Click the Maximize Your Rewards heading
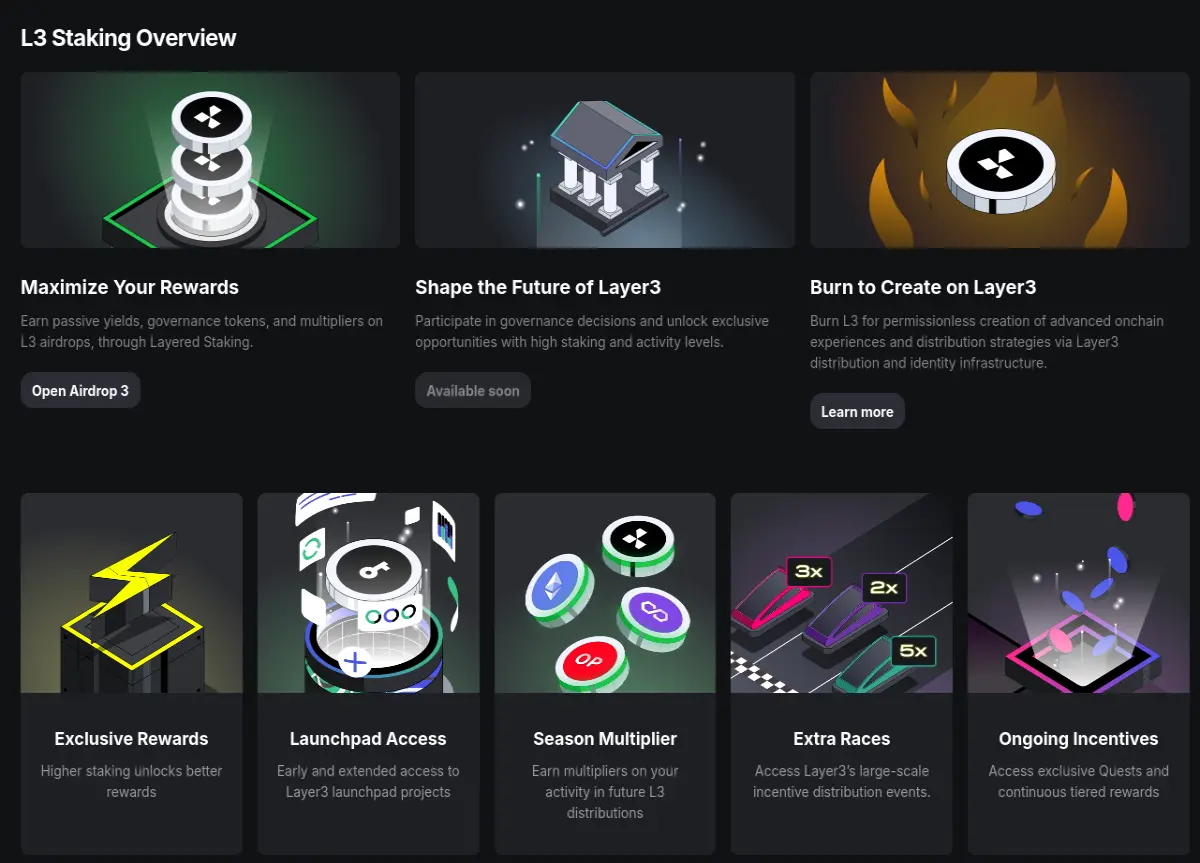 130,288
